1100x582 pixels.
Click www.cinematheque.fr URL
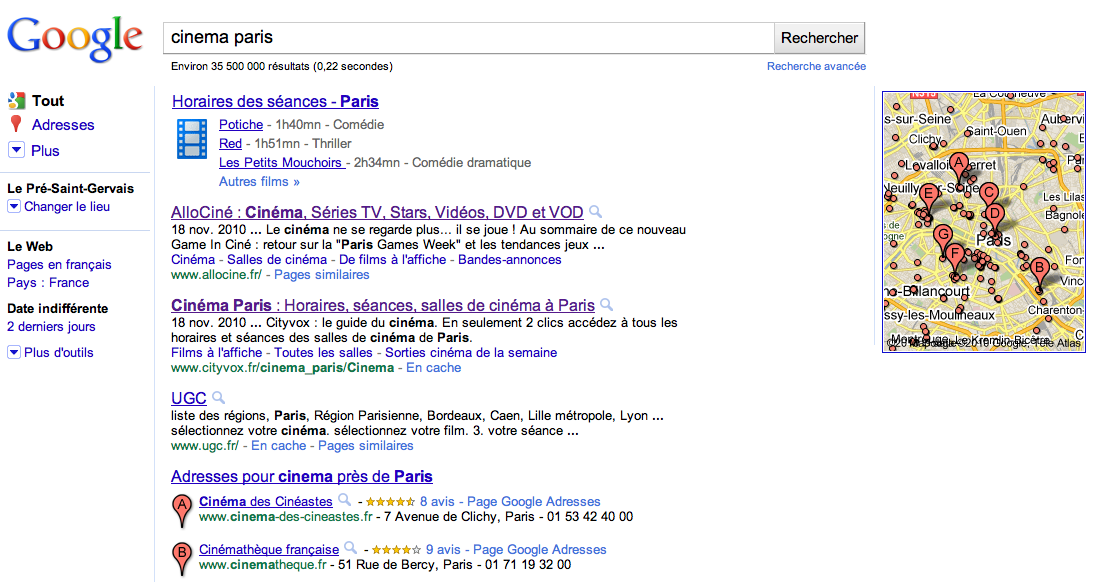(x=263, y=564)
